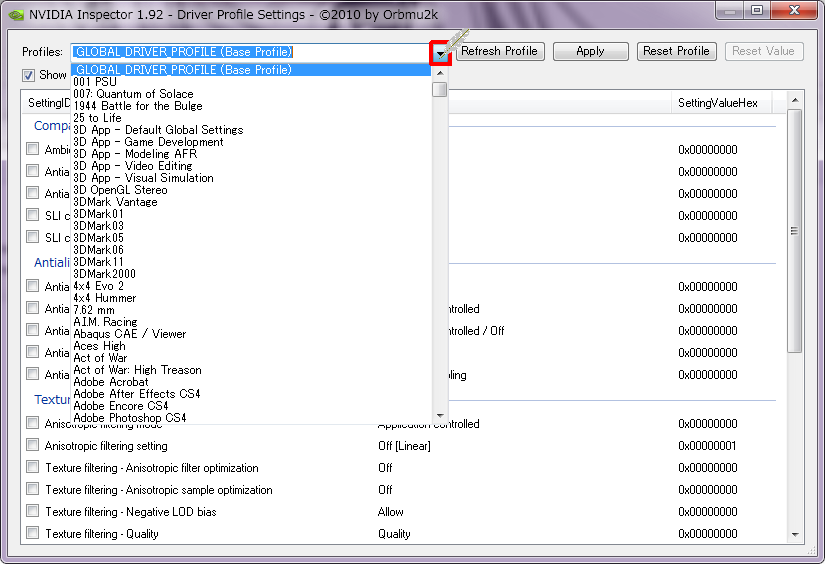Select the 3DMark2000 profile
The image size is (825, 564).
pos(251,274)
